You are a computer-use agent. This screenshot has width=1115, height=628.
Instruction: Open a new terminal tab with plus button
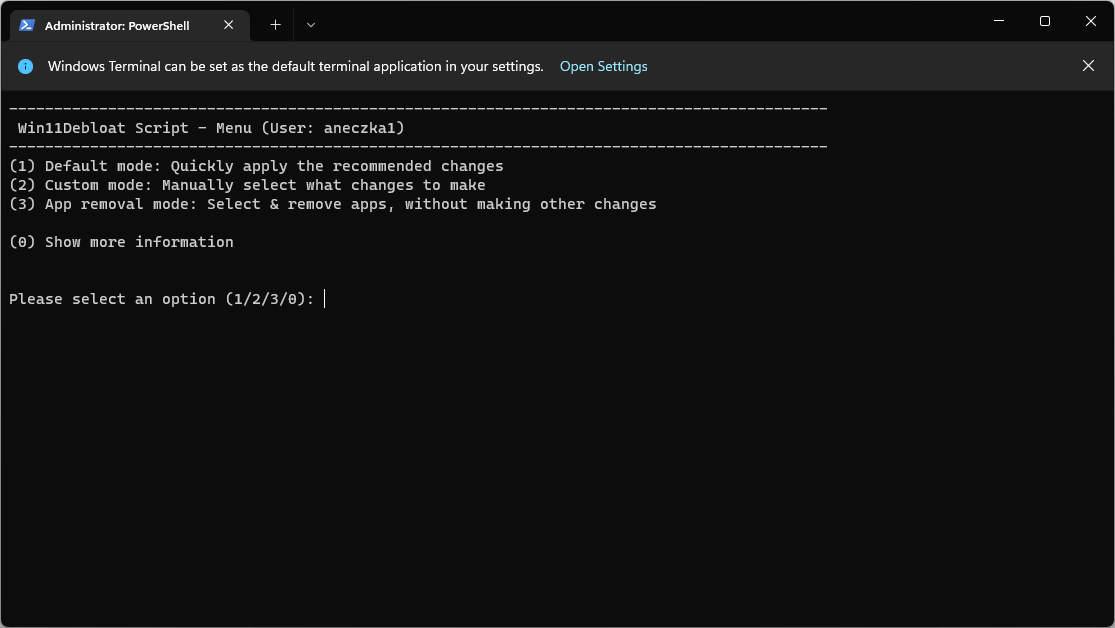(x=275, y=25)
